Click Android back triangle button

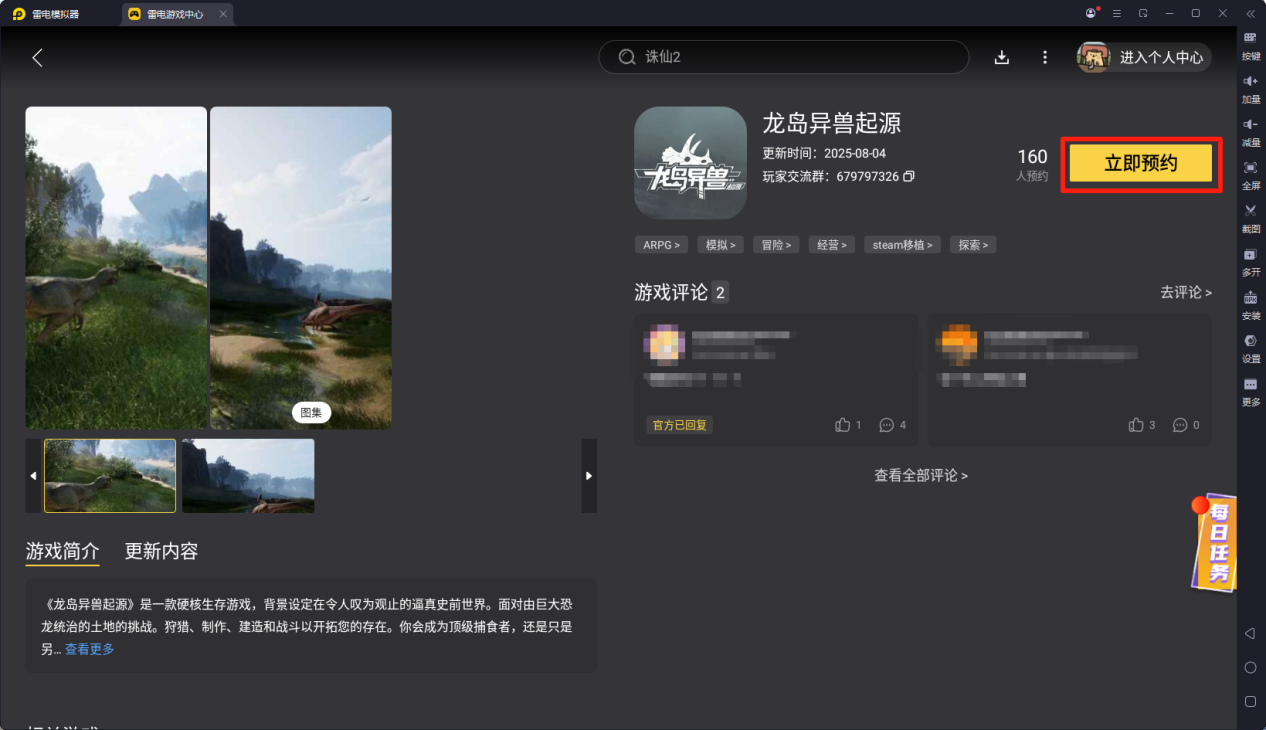pos(1250,634)
